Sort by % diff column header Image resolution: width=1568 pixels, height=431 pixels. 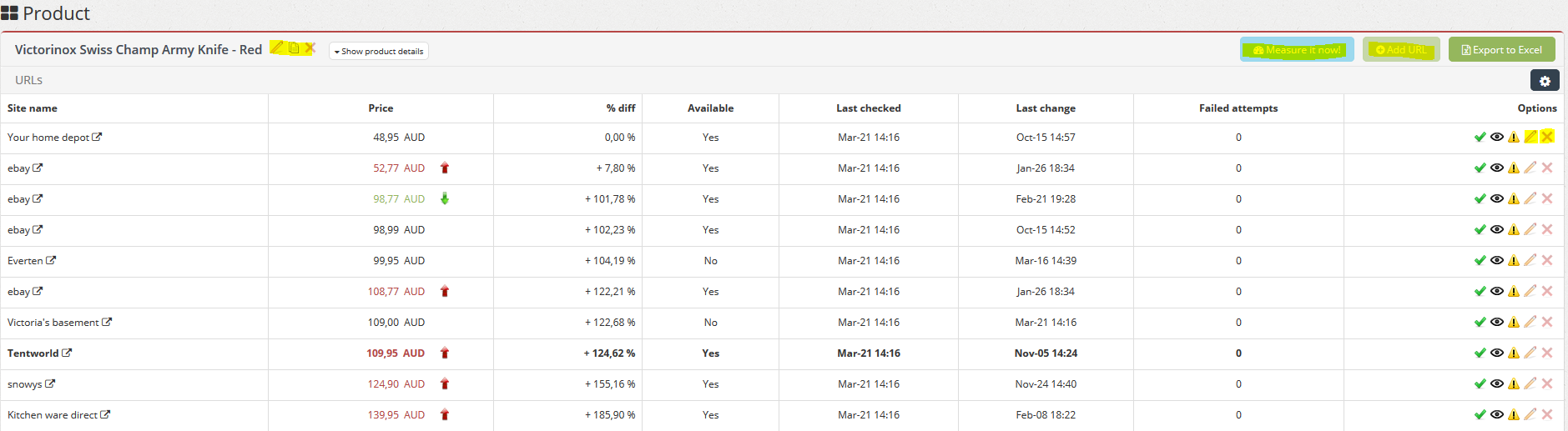pyautogui.click(x=621, y=108)
